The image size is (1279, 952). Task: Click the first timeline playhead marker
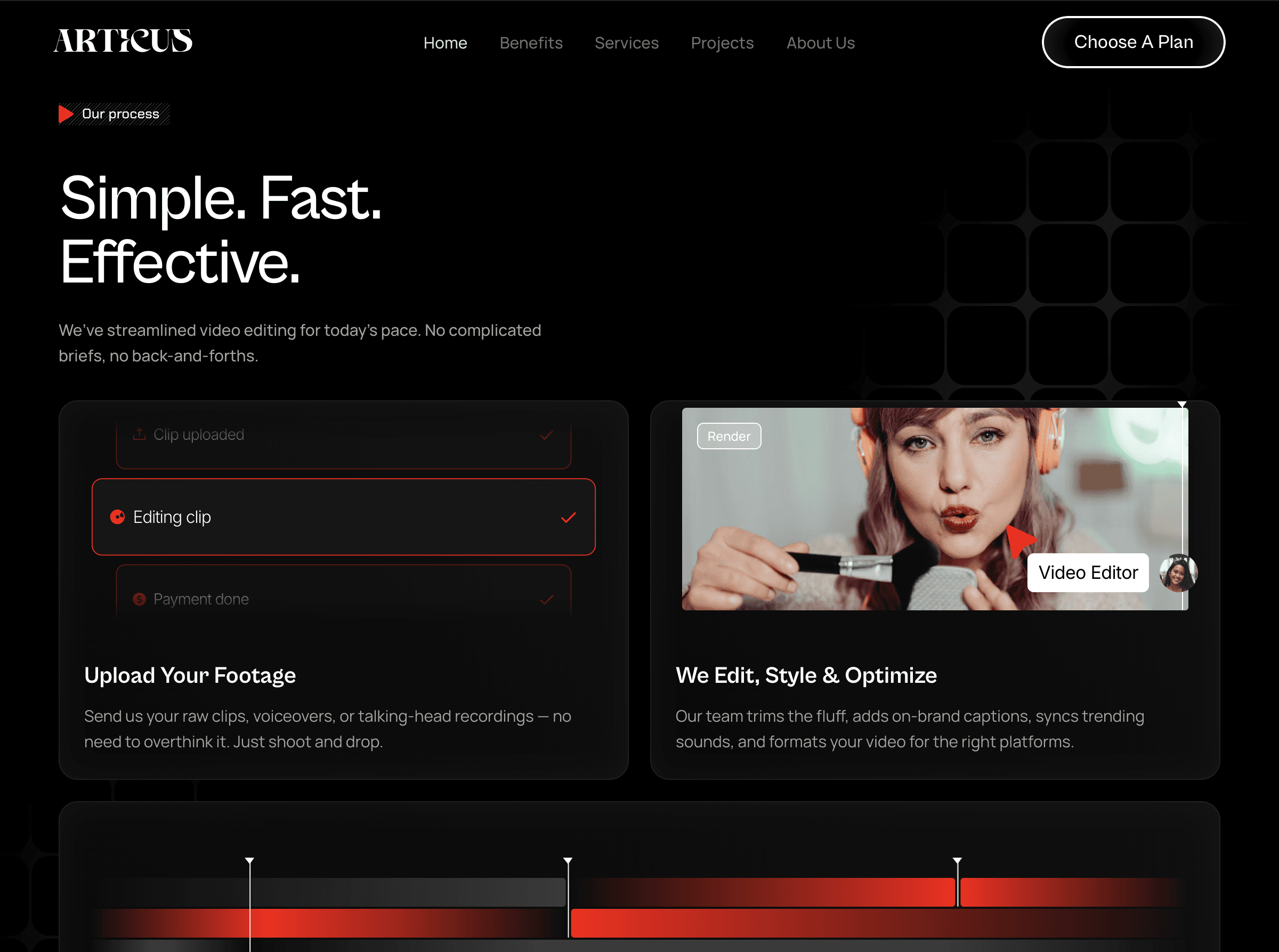pyautogui.click(x=249, y=861)
